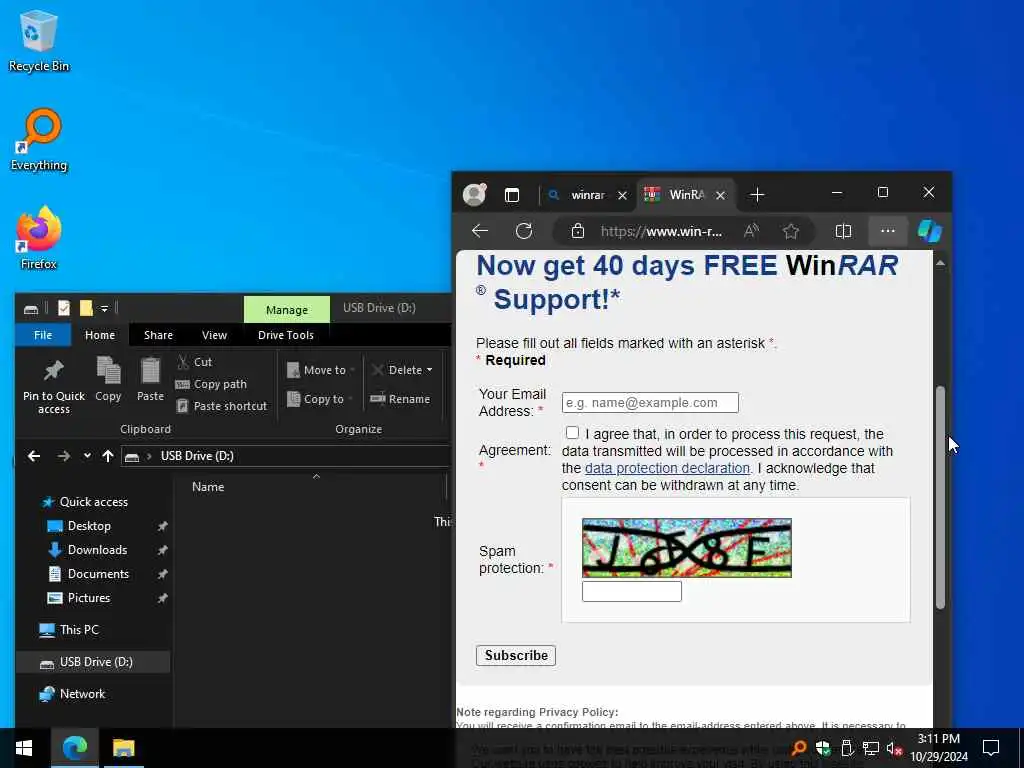Open the Move to dropdown
Viewport: 1024px width, 768px height.
coord(321,370)
